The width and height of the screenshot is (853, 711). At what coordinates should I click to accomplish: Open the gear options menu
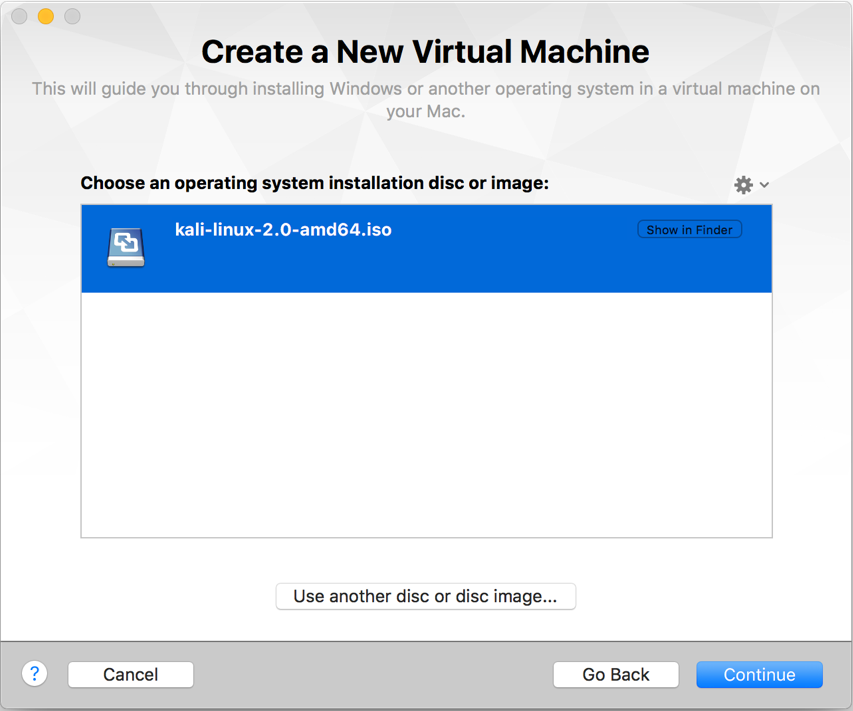[743, 185]
